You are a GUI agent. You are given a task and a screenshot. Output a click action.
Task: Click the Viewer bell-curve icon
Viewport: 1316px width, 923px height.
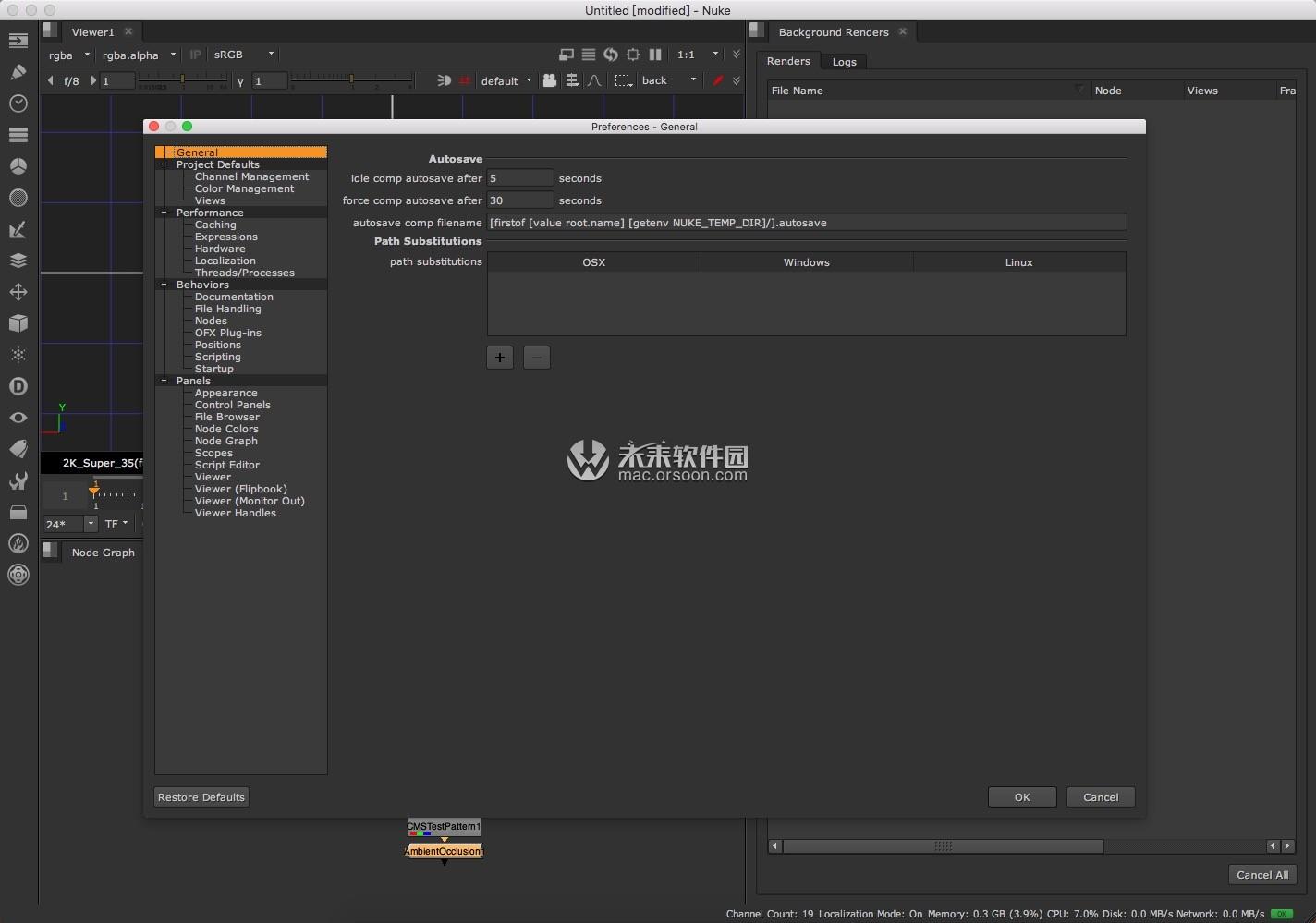(x=594, y=80)
